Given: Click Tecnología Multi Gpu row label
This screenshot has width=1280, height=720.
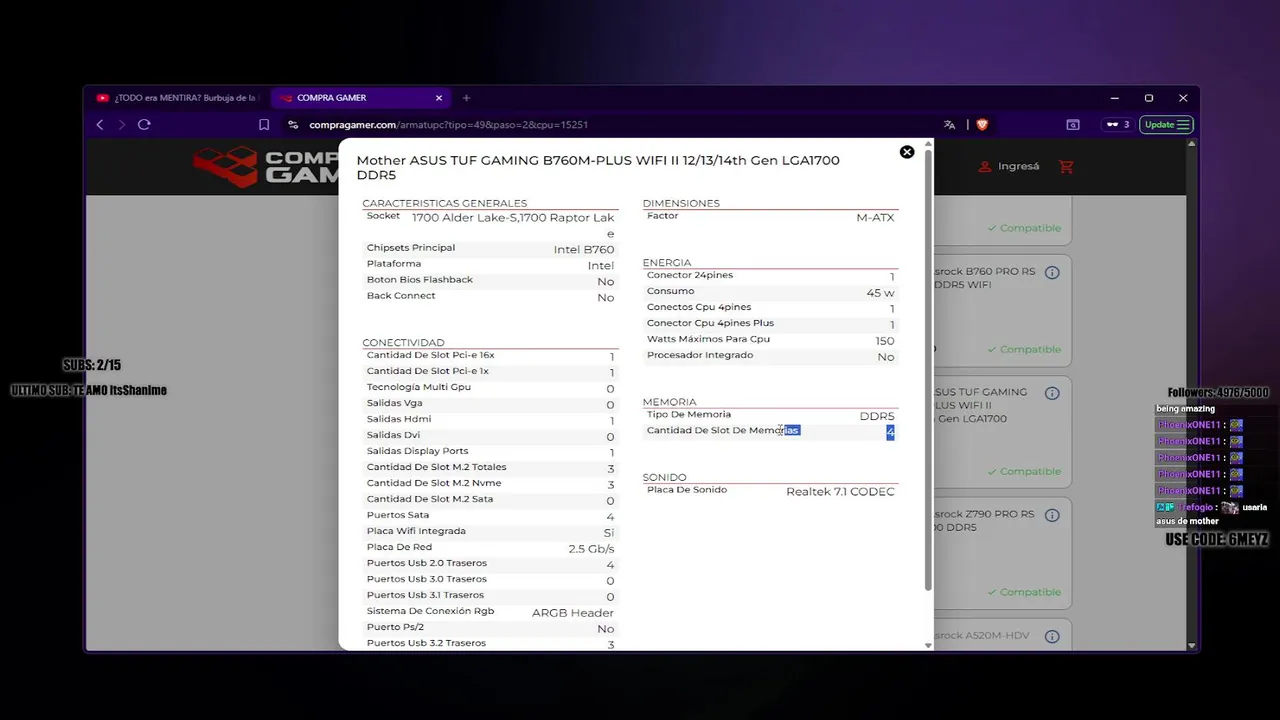Looking at the screenshot, I should tap(418, 387).
